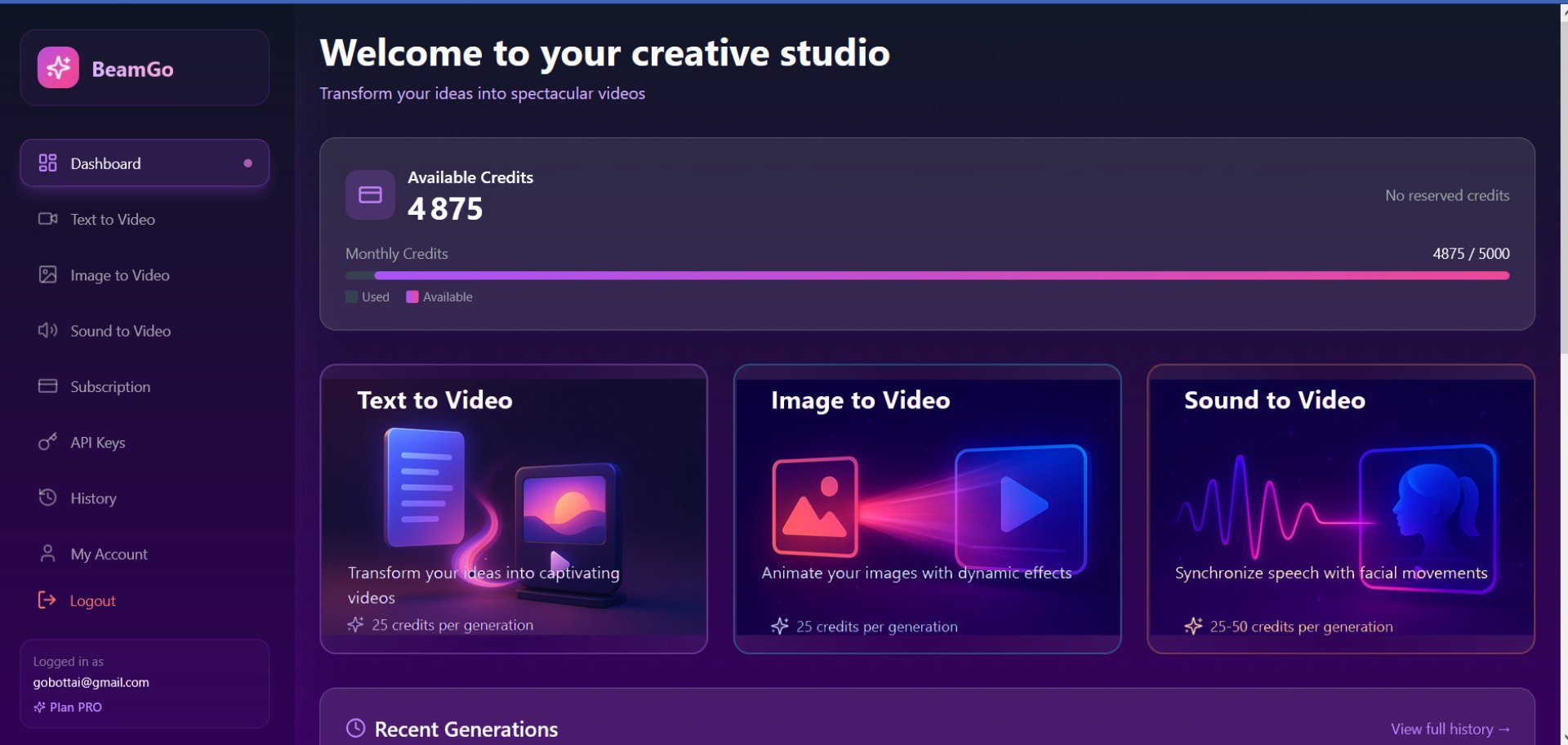The image size is (1568, 745).
Task: Open the Text to Video feature card
Action: [514, 508]
